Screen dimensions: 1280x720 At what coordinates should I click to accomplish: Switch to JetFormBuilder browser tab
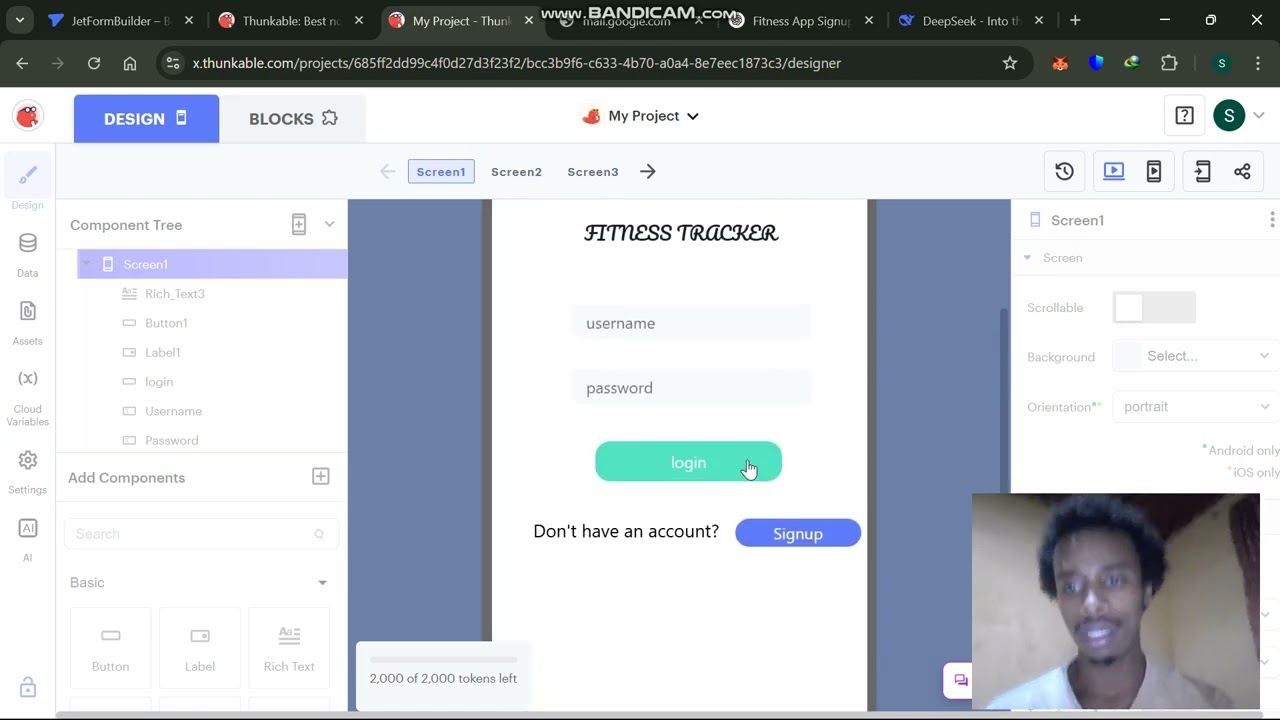[x=120, y=20]
